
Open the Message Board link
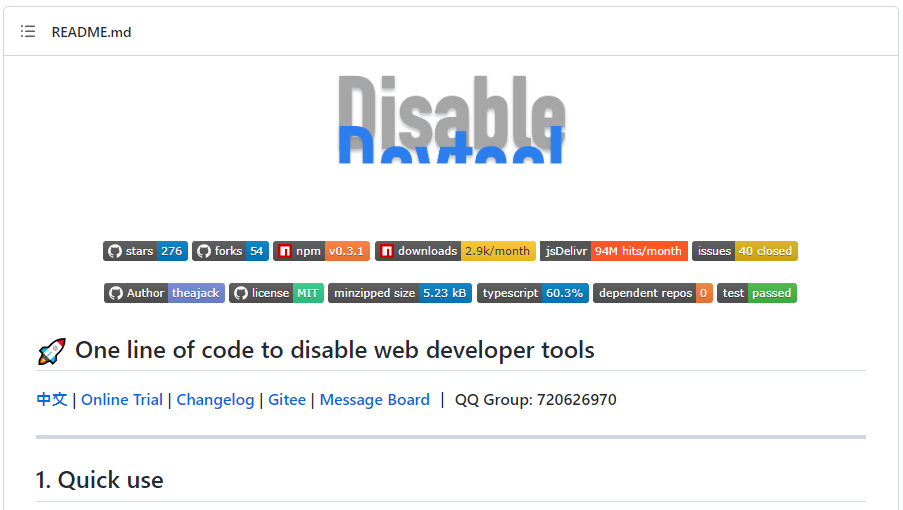[375, 399]
